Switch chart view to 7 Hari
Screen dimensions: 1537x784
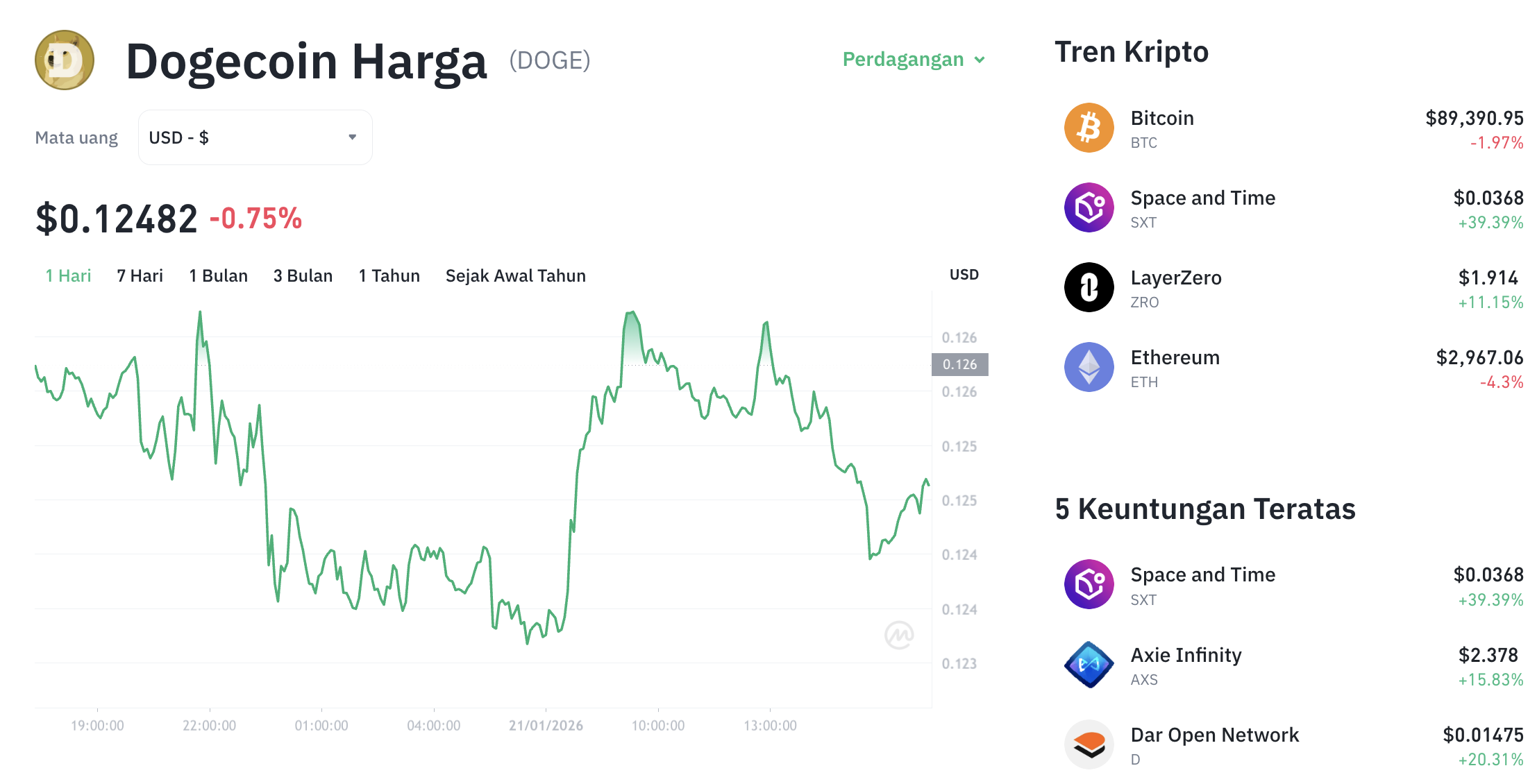click(x=140, y=275)
